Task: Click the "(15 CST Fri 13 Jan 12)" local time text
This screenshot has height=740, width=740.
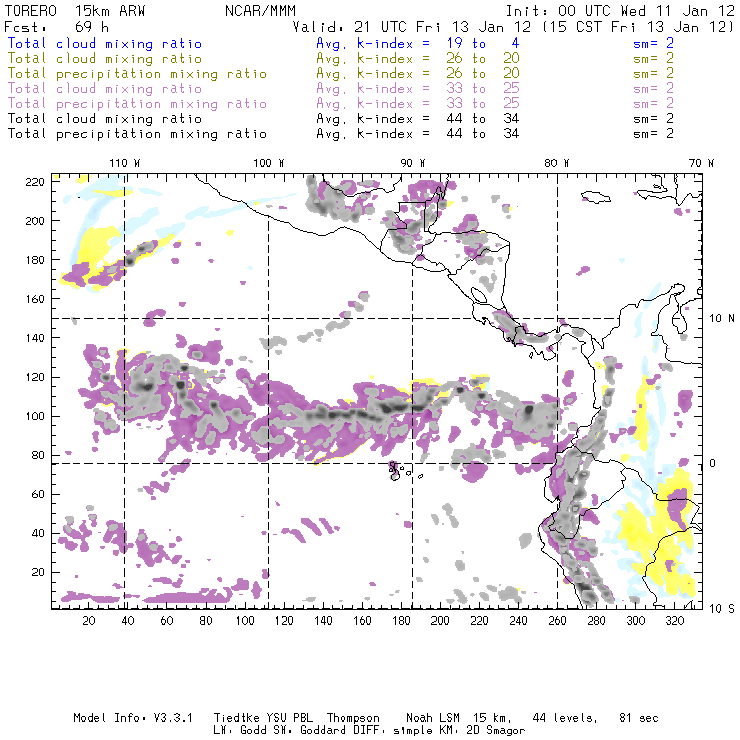Action: 638,27
